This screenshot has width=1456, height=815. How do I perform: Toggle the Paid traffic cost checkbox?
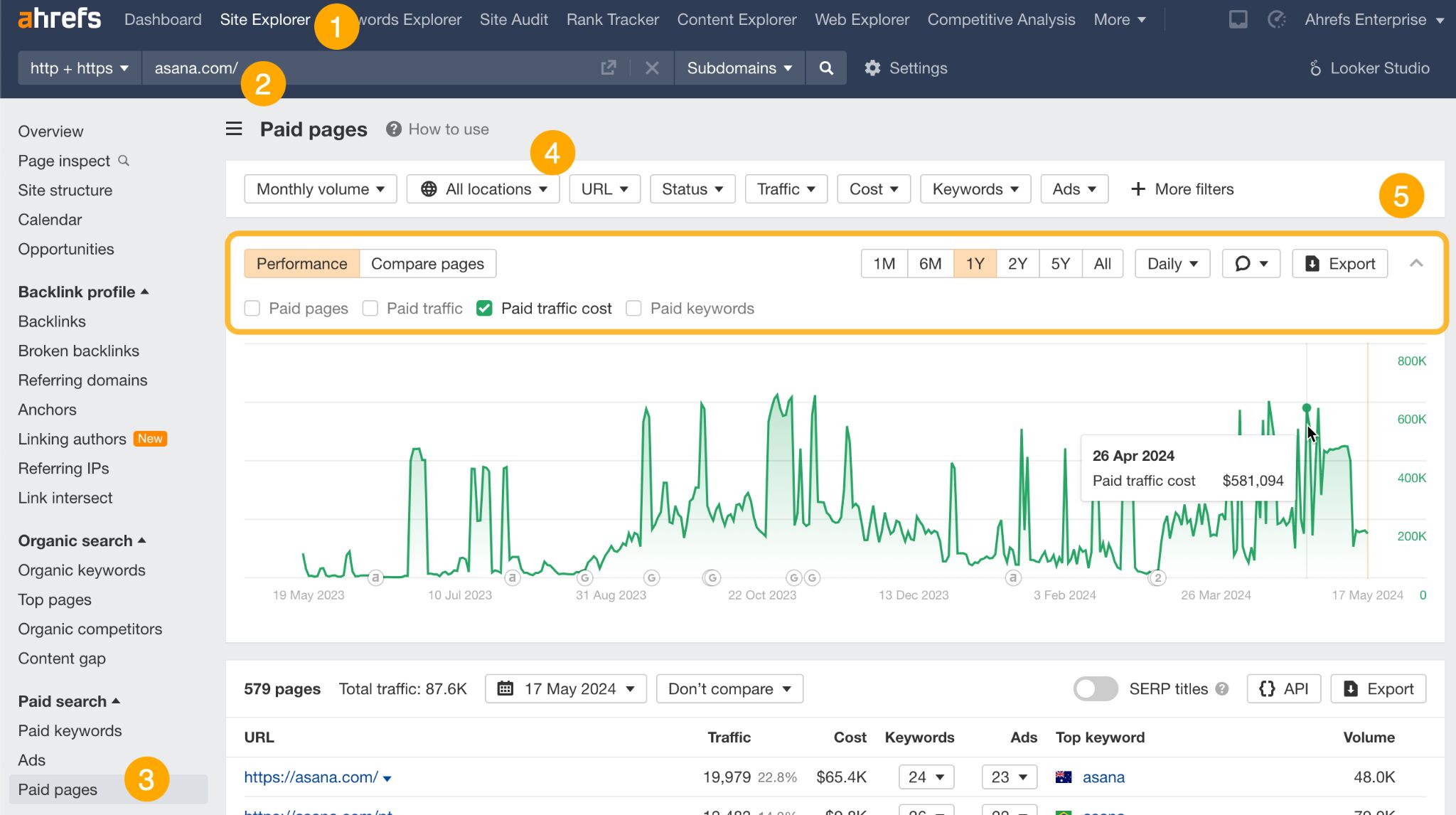coord(484,308)
